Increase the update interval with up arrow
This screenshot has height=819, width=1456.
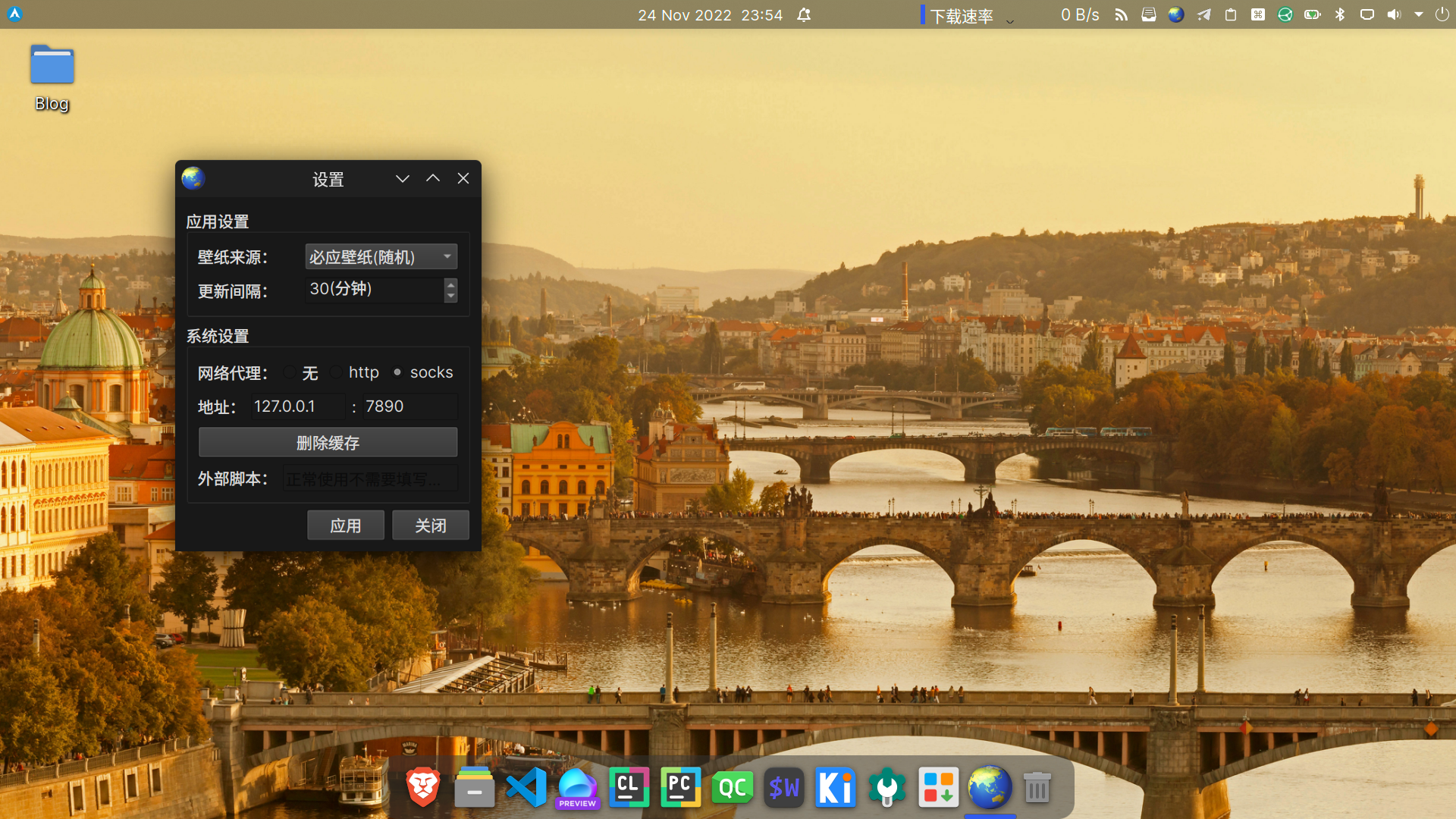(x=451, y=284)
